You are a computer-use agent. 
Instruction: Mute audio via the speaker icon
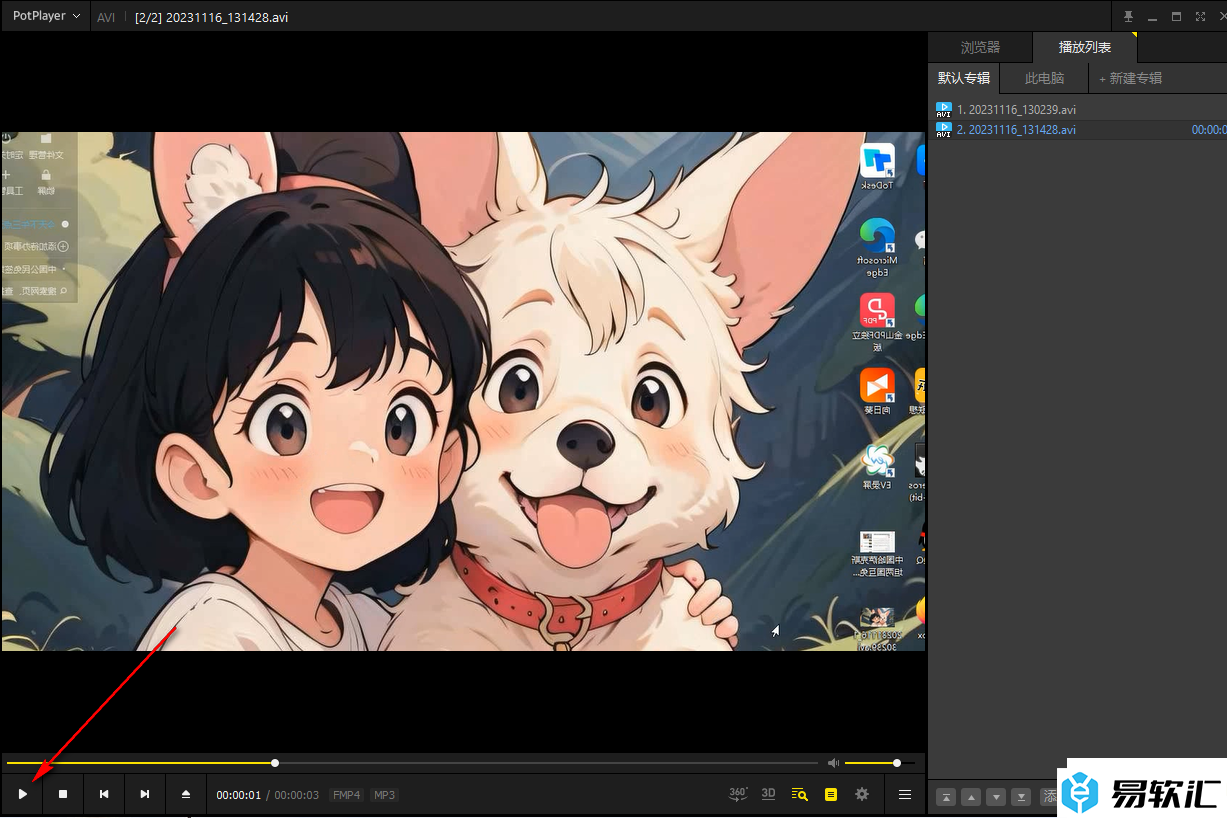point(833,763)
